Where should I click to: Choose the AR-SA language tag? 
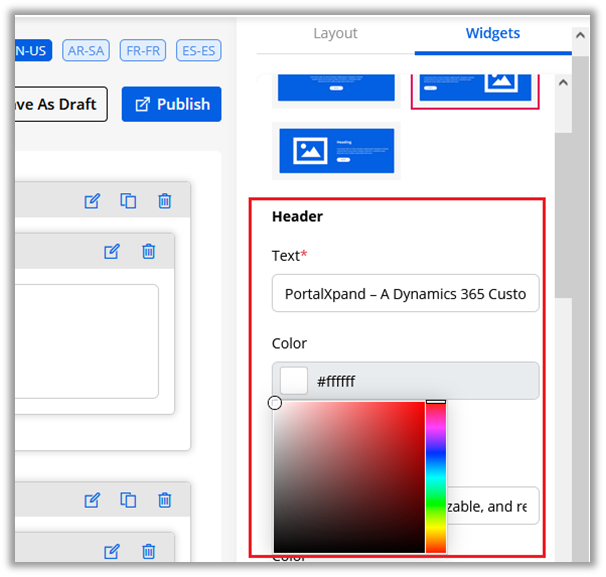tap(86, 50)
